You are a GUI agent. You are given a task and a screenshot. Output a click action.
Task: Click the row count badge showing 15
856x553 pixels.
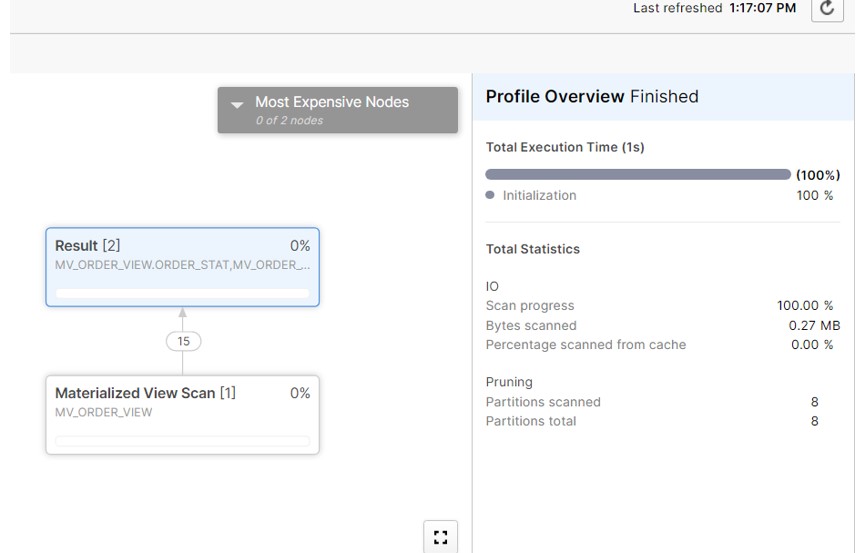(x=183, y=341)
